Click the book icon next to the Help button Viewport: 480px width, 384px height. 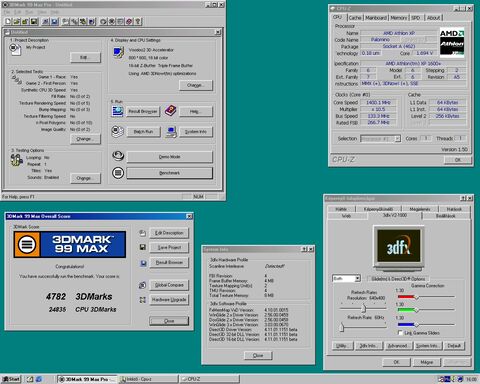pos(170,110)
